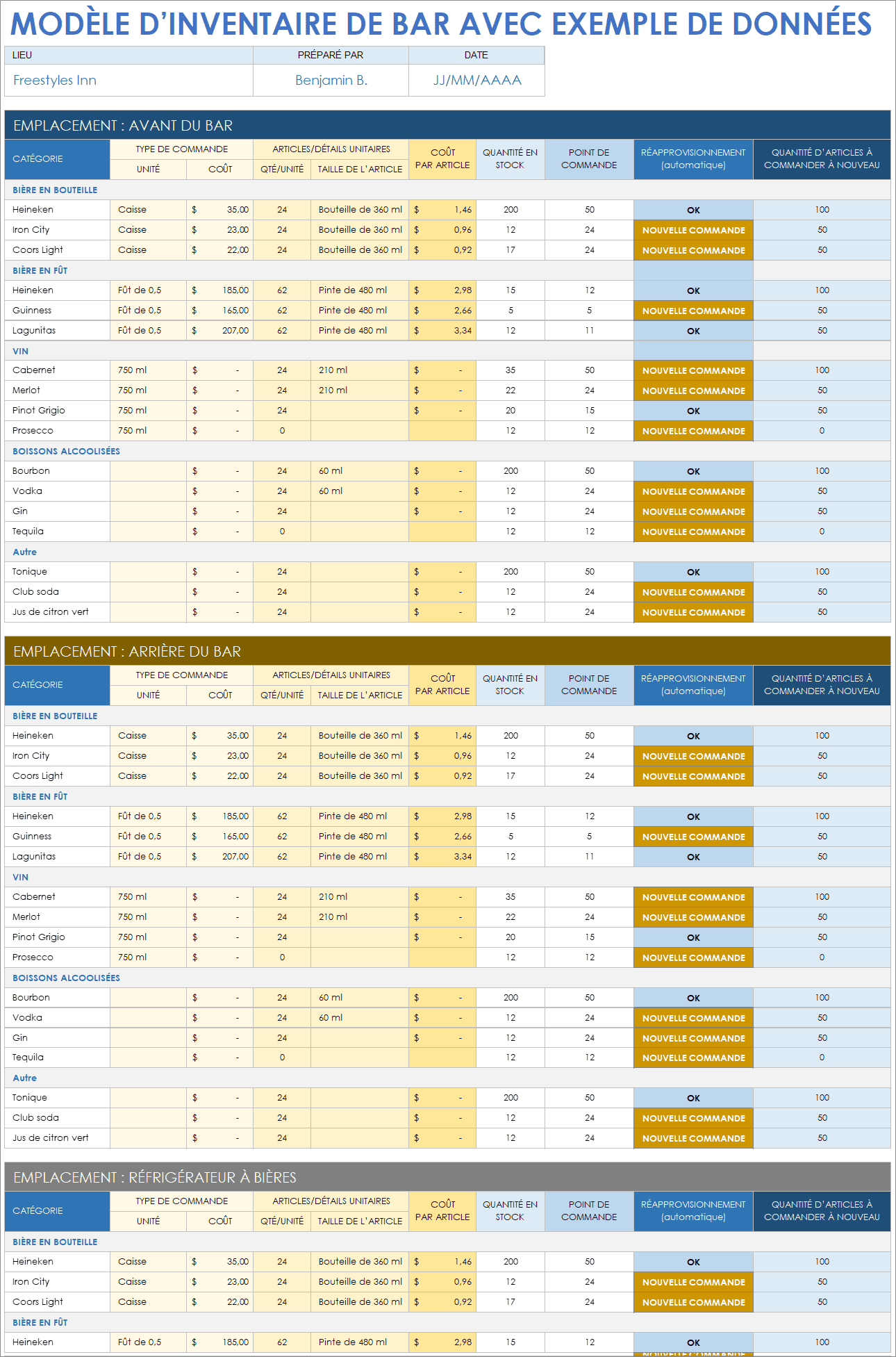Screen dimensions: 896x1357
Task: Select Iron City 'Caisse' unit in Réfrigérateur table
Action: click(148, 1282)
